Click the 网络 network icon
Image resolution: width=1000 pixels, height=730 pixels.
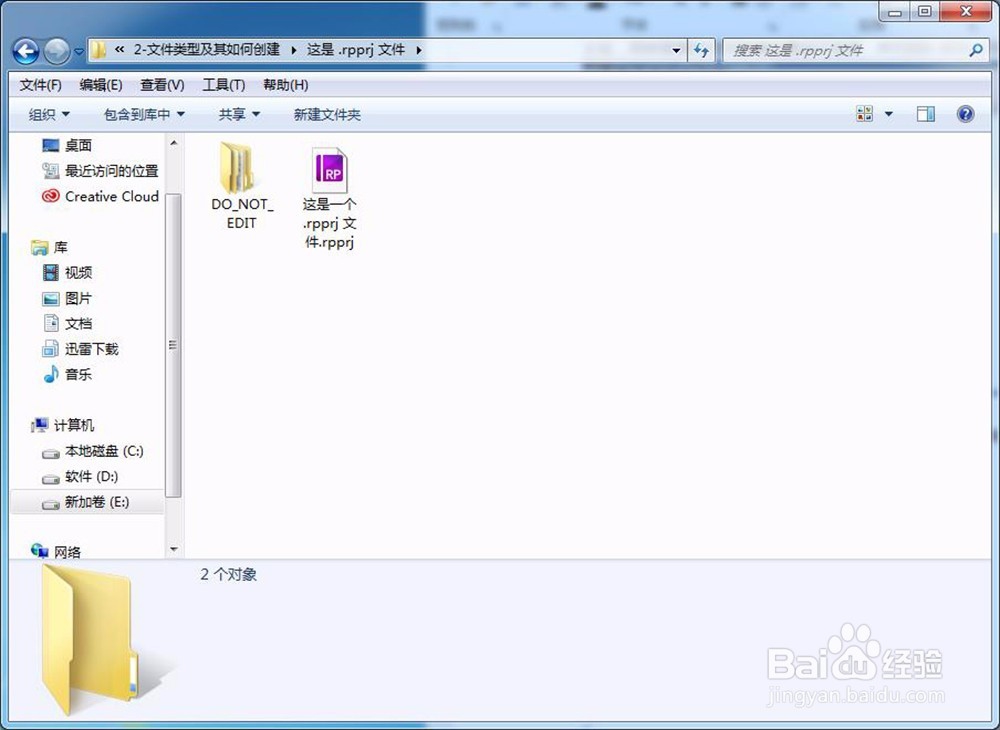40,551
